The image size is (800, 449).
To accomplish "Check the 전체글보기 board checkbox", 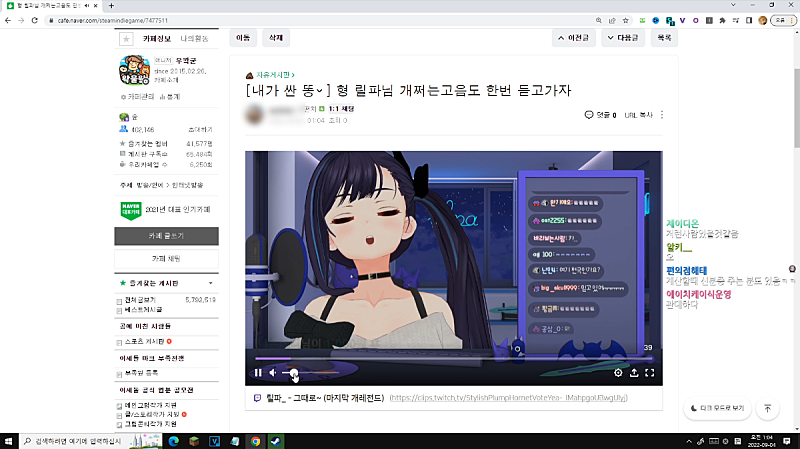I will tap(120, 299).
